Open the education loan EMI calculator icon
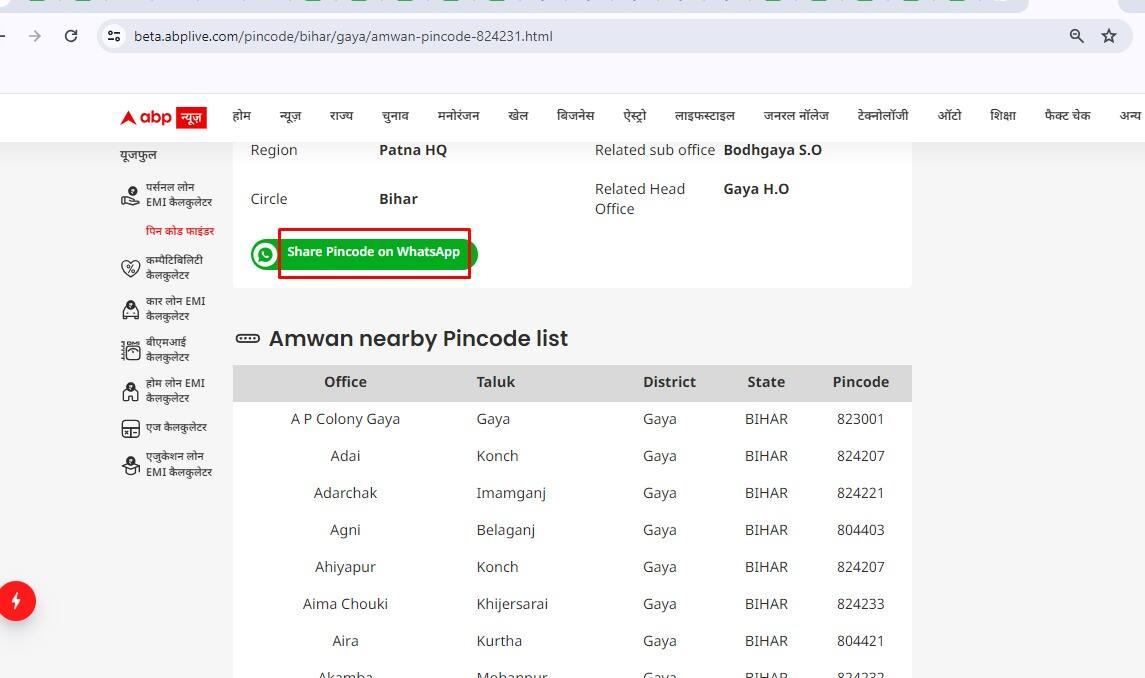 130,465
